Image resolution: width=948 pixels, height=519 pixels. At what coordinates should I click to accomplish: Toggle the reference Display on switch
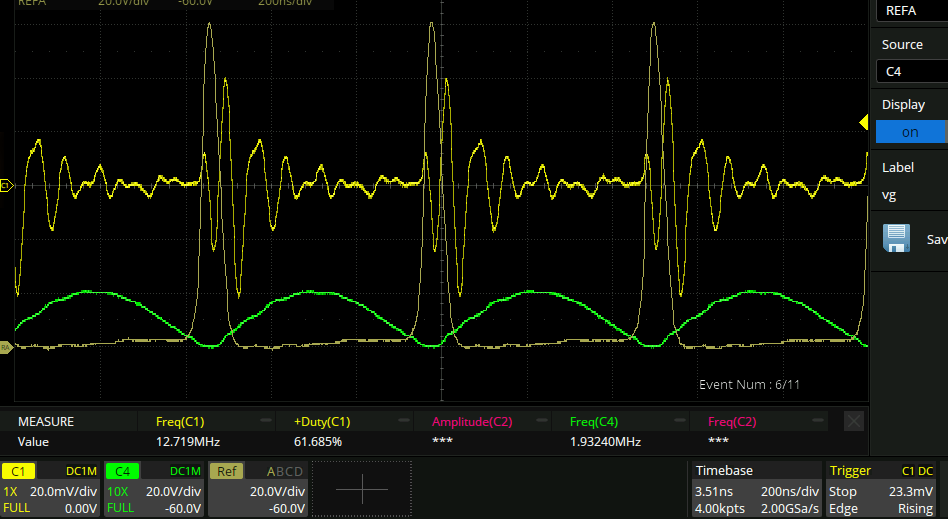click(x=909, y=132)
